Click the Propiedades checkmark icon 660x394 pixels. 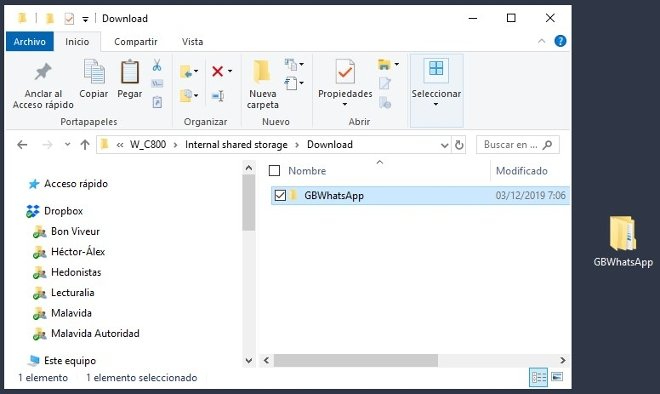tap(345, 72)
